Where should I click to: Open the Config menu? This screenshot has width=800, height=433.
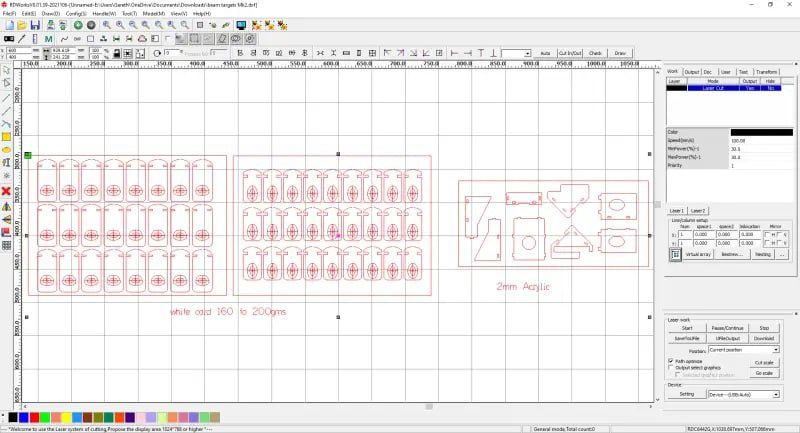coord(76,14)
